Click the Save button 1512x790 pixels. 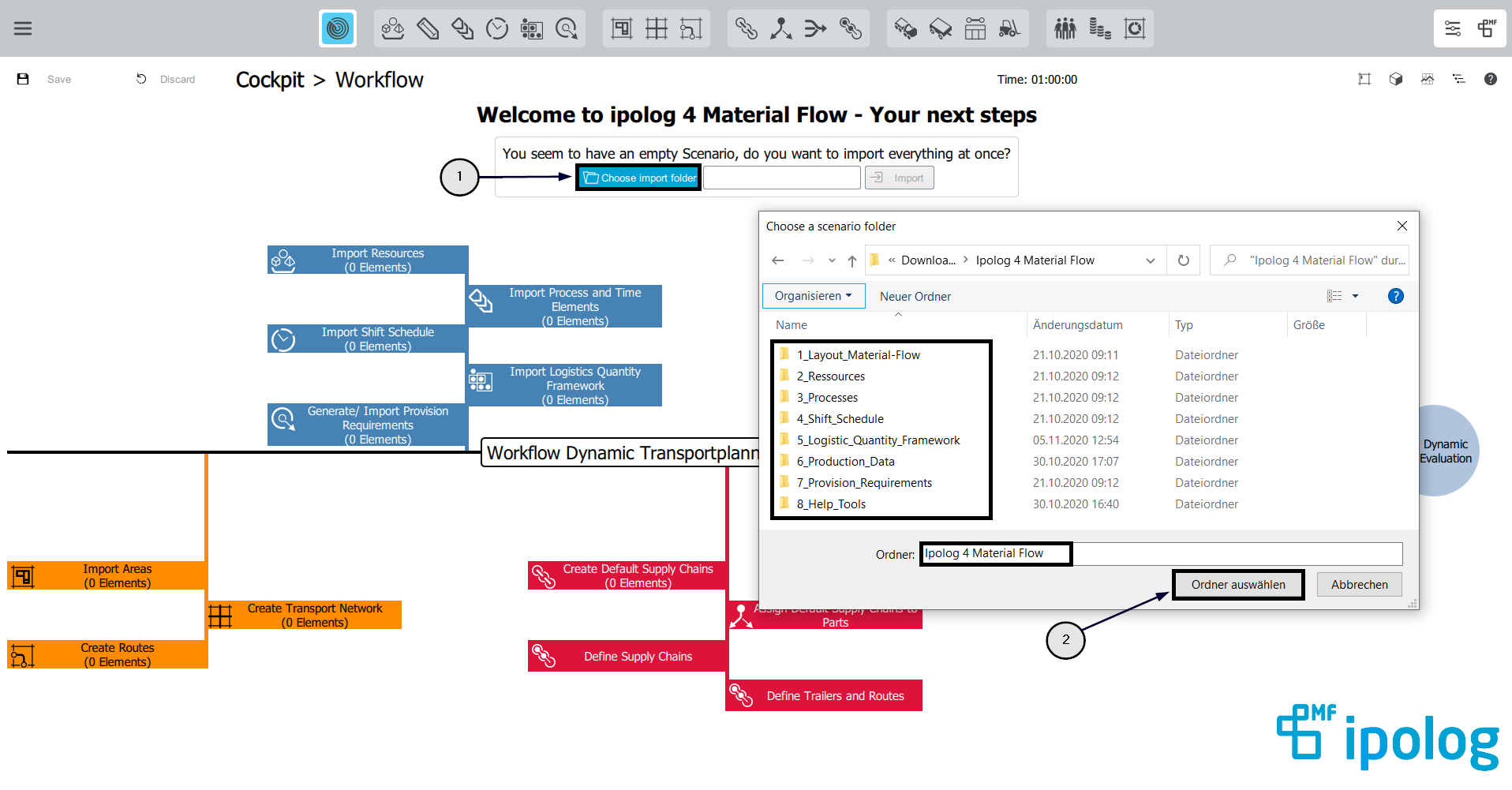44,79
